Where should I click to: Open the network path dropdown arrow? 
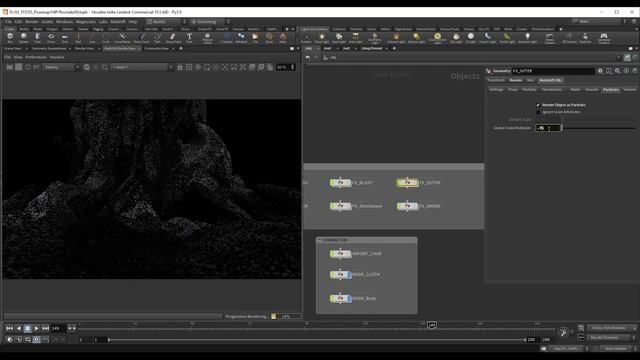(618, 58)
